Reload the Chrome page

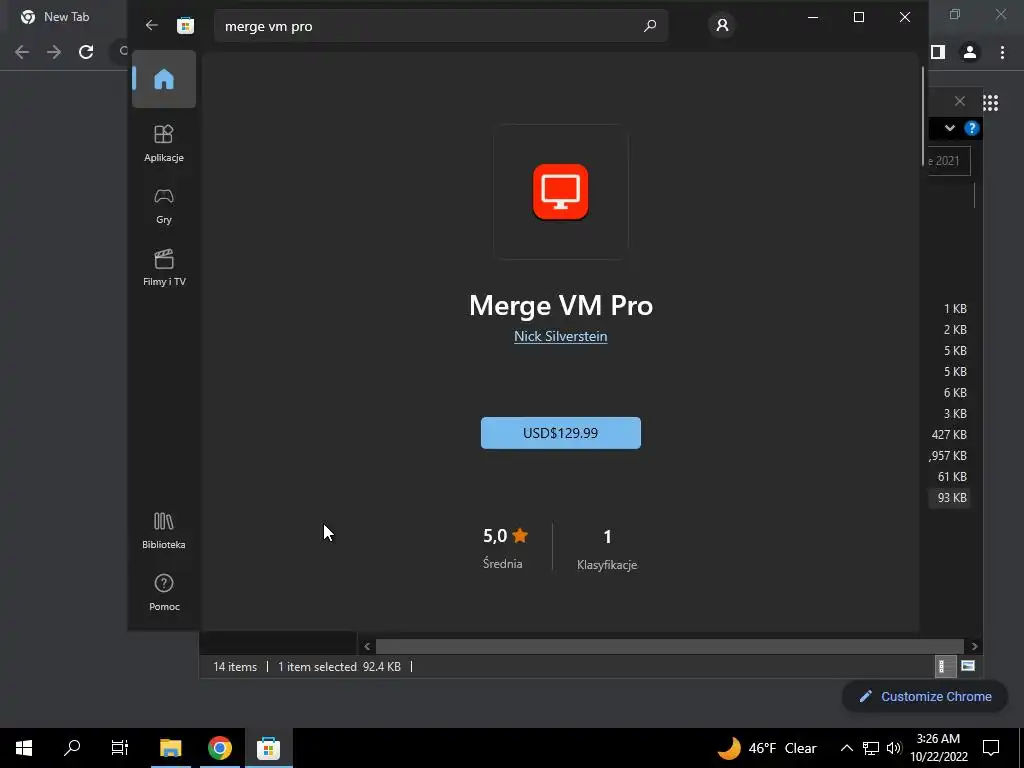point(86,52)
